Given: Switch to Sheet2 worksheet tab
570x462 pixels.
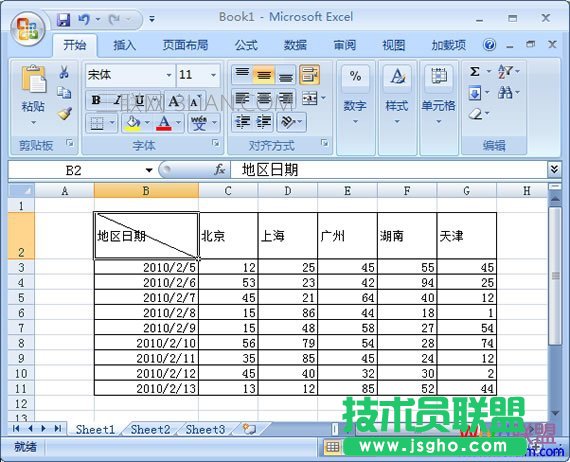Looking at the screenshot, I should tap(150, 429).
